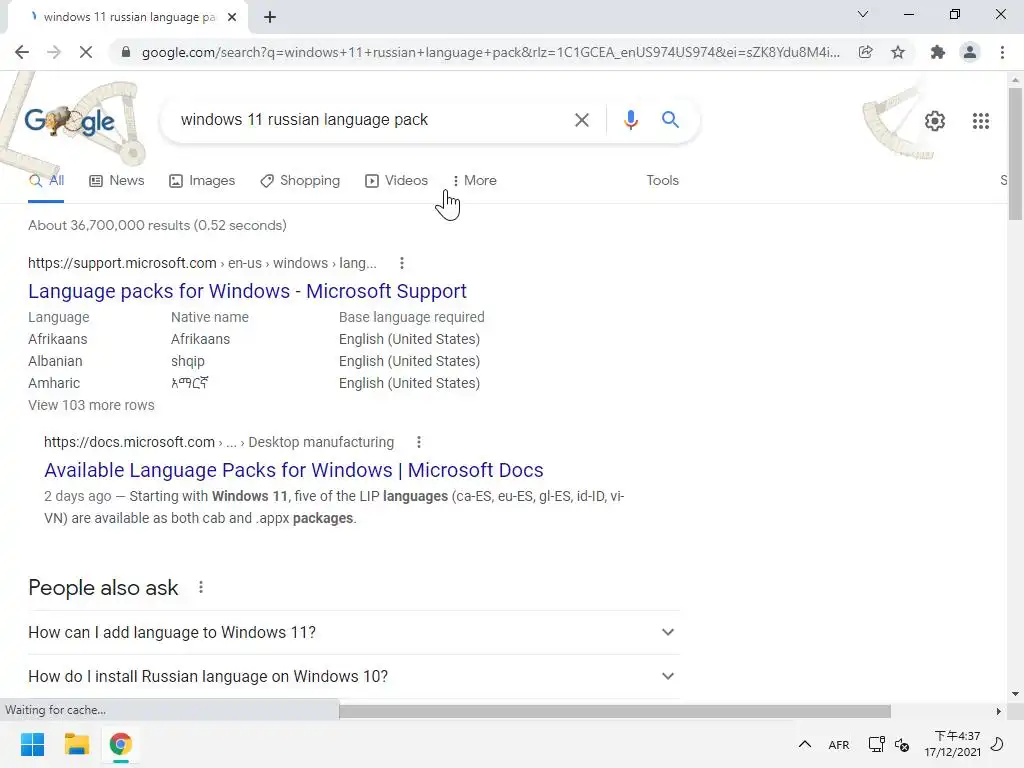Viewport: 1024px width, 768px height.
Task: Click the Albanian language cell
Action: pyautogui.click(x=56, y=361)
